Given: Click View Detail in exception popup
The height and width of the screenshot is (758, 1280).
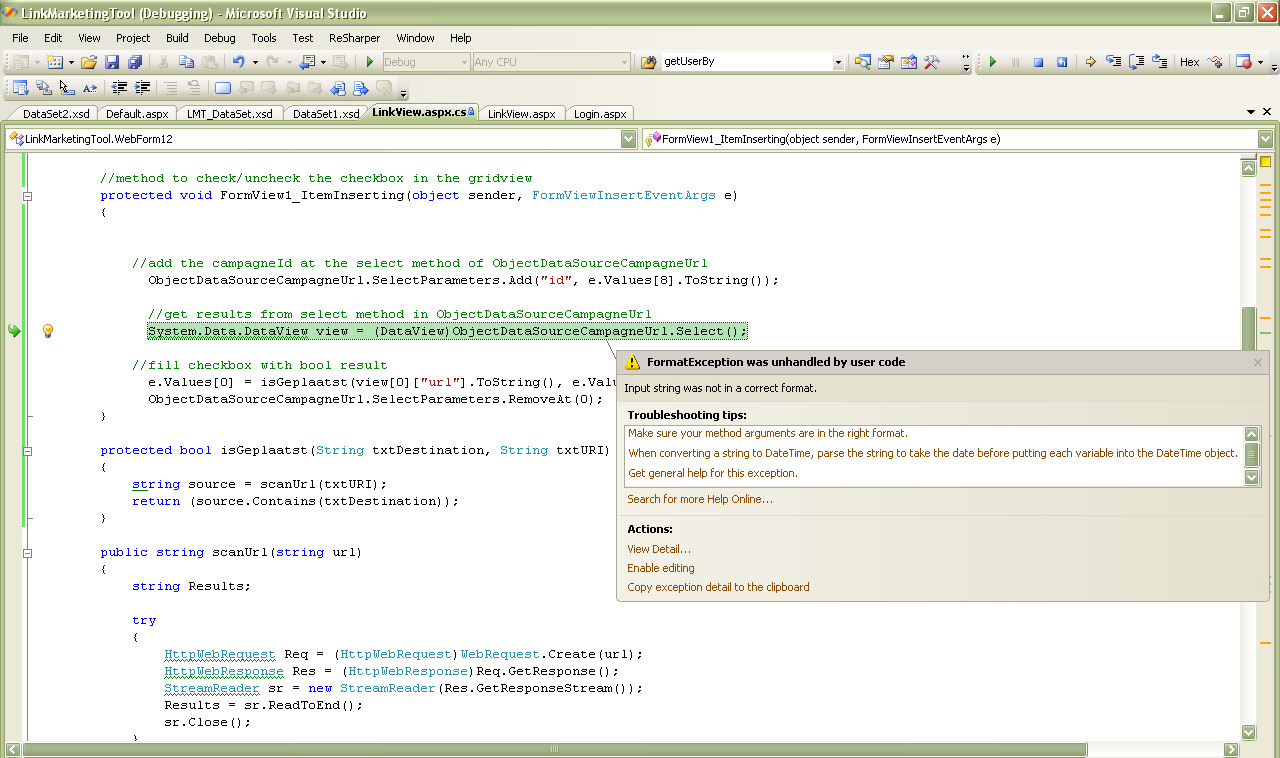Looking at the screenshot, I should pyautogui.click(x=658, y=549).
